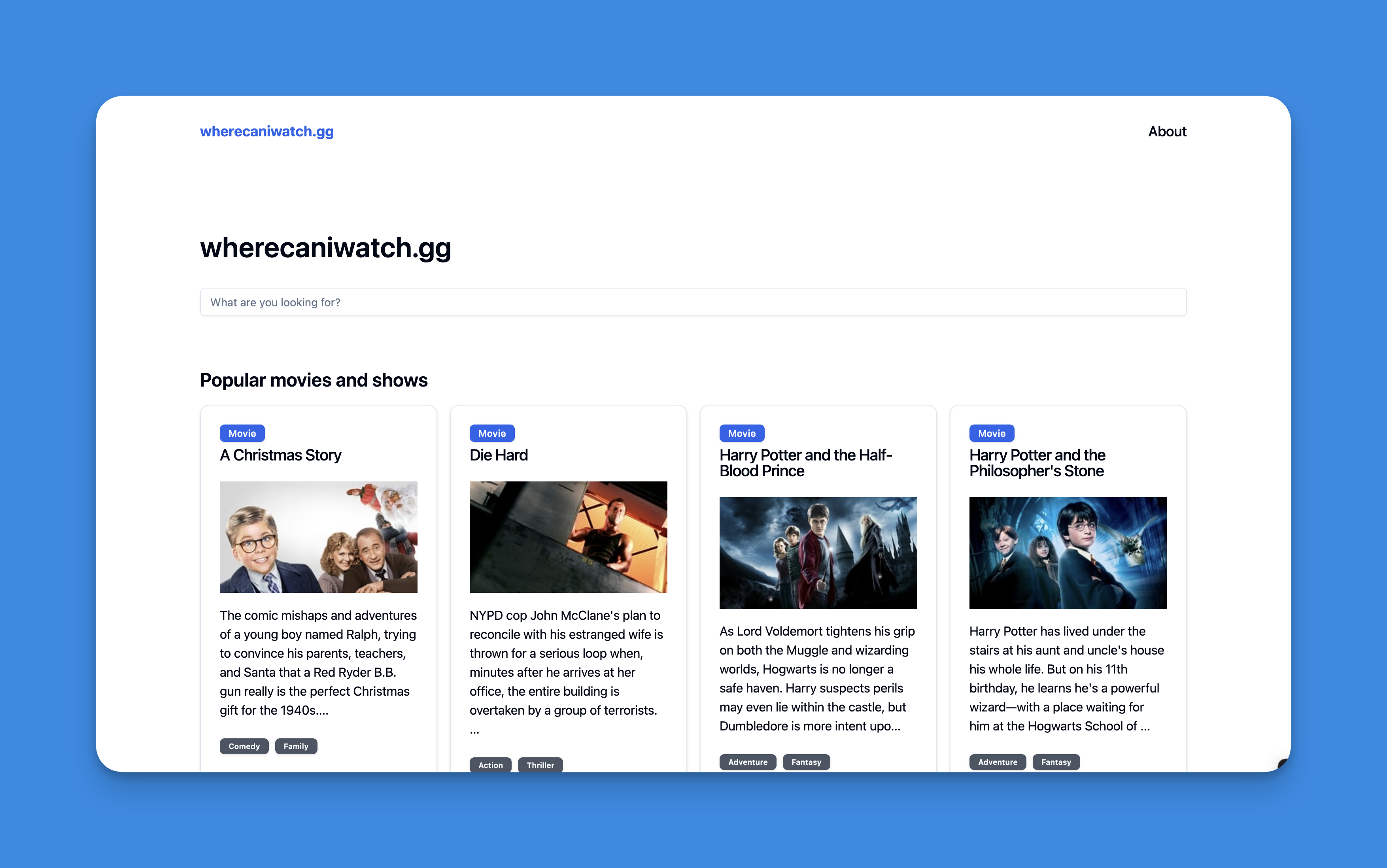Select the Action genre tag
Image resolution: width=1387 pixels, height=868 pixels.
490,765
